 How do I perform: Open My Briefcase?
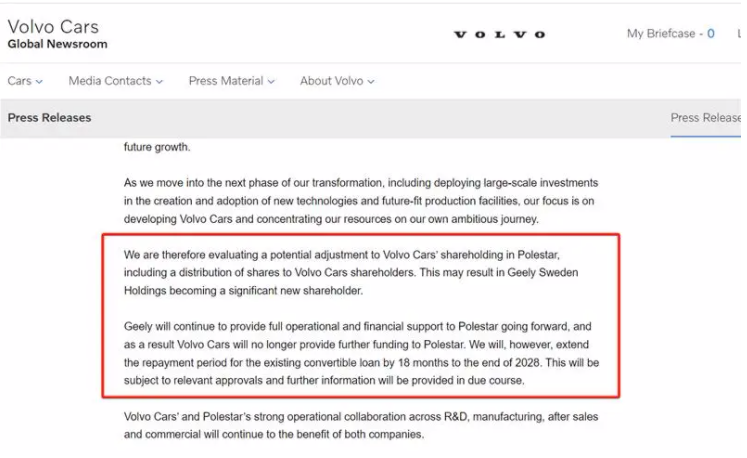click(661, 34)
